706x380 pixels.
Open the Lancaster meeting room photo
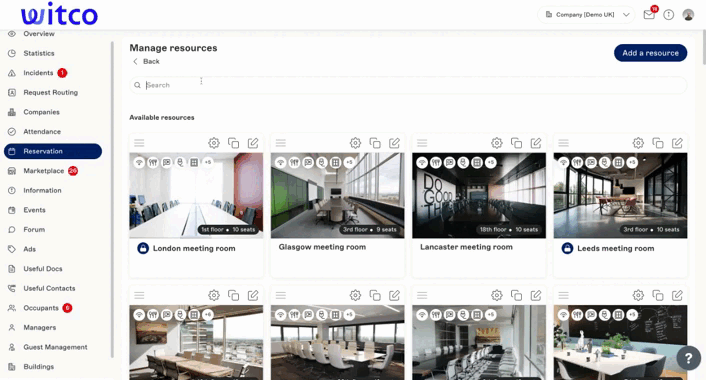[479, 195]
